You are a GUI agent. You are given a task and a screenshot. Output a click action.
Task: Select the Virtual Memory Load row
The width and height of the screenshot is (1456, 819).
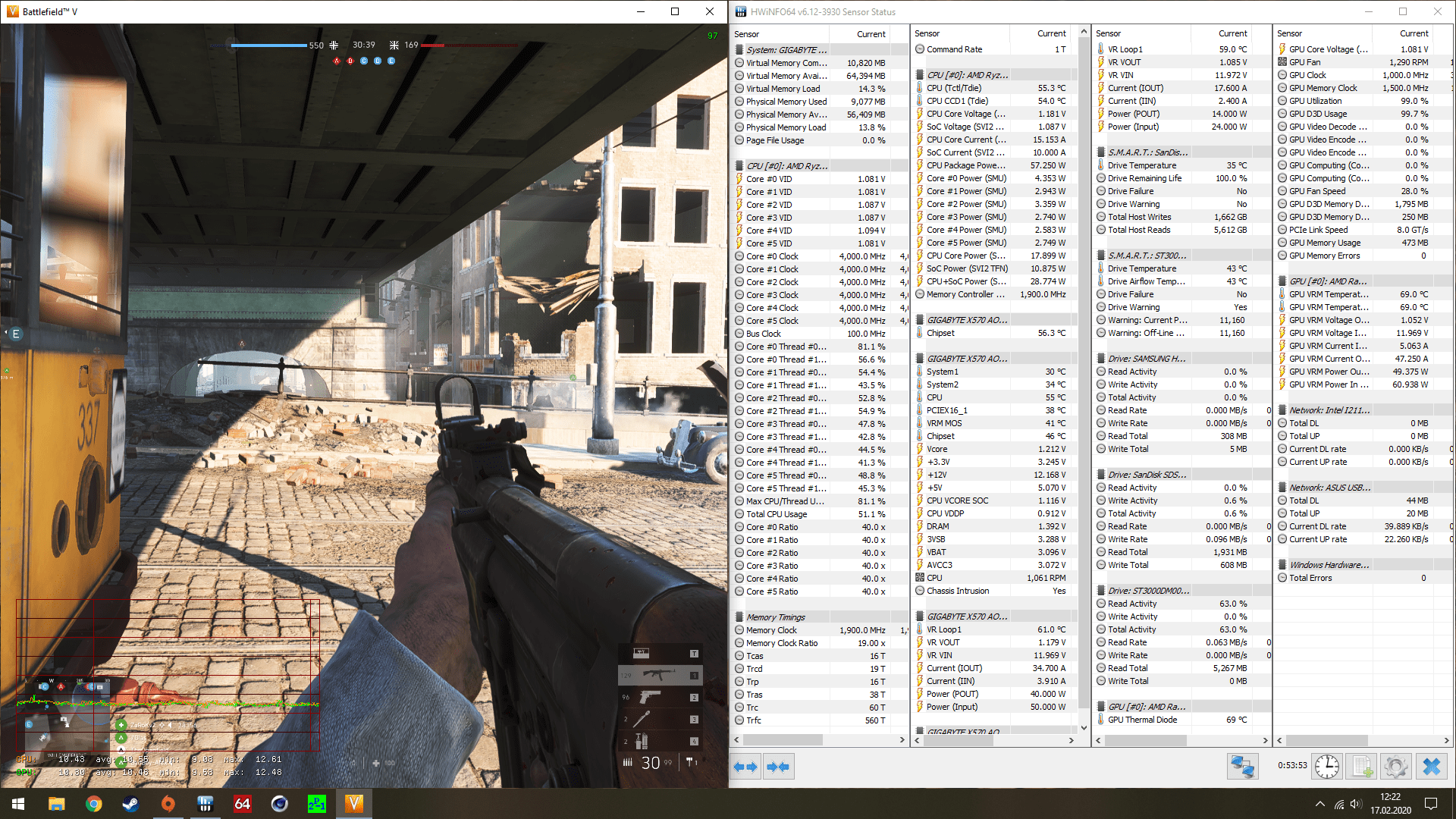[819, 89]
